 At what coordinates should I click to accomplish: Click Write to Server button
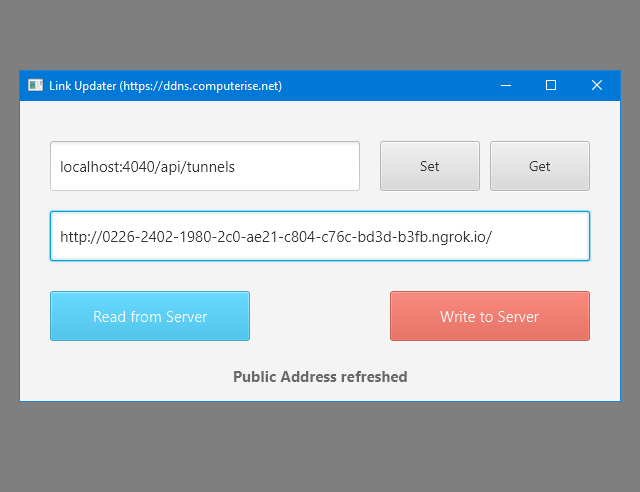pyautogui.click(x=490, y=316)
